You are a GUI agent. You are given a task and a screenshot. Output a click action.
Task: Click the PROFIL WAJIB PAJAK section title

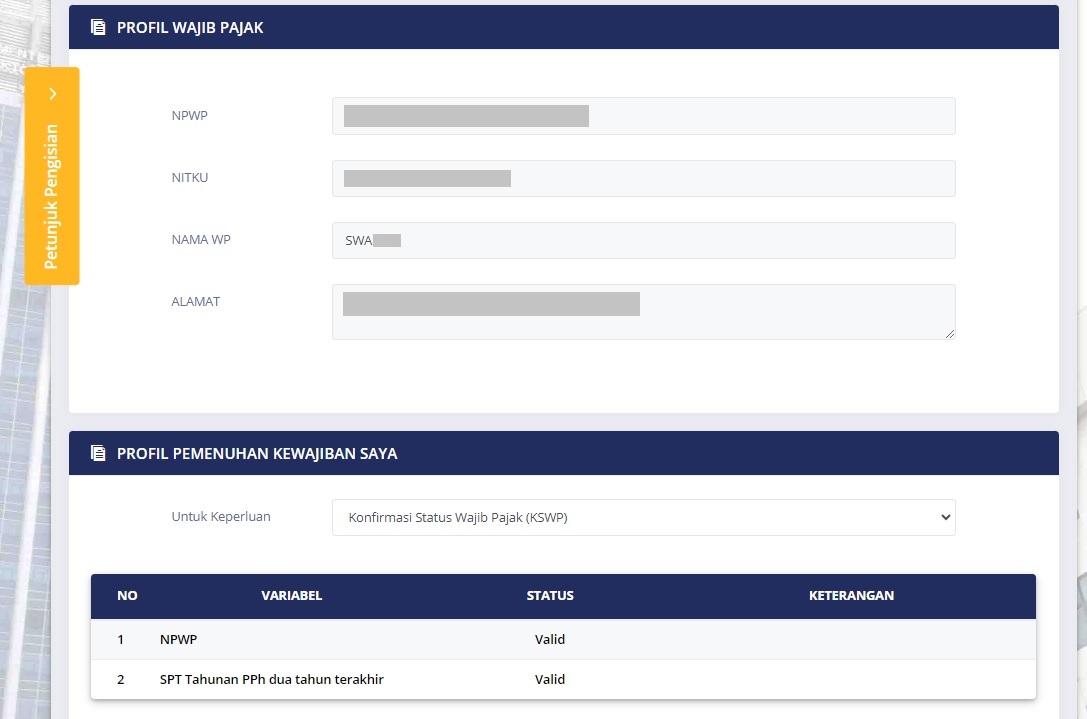(190, 28)
